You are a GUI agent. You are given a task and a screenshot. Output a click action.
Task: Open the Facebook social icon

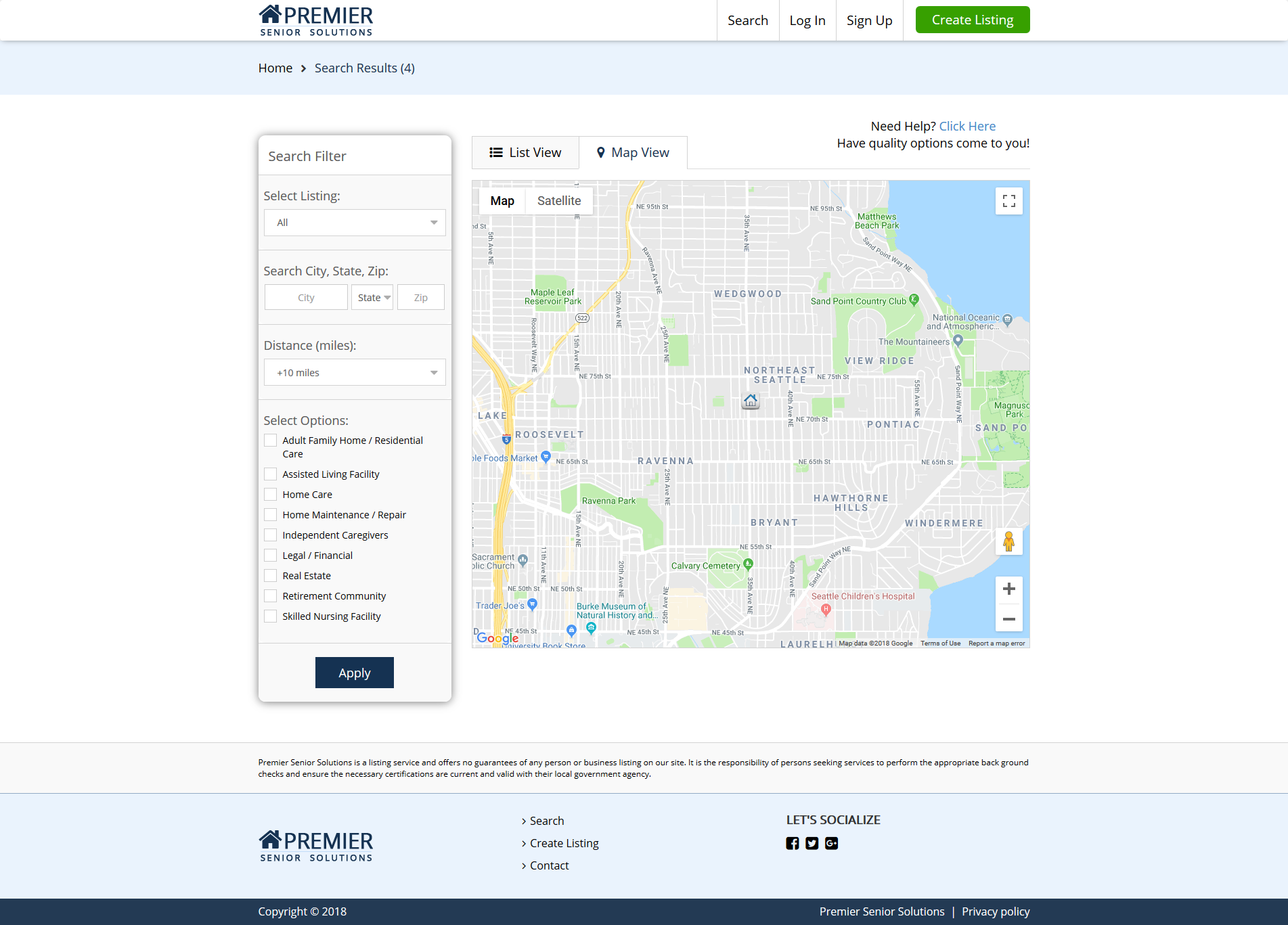pos(793,843)
